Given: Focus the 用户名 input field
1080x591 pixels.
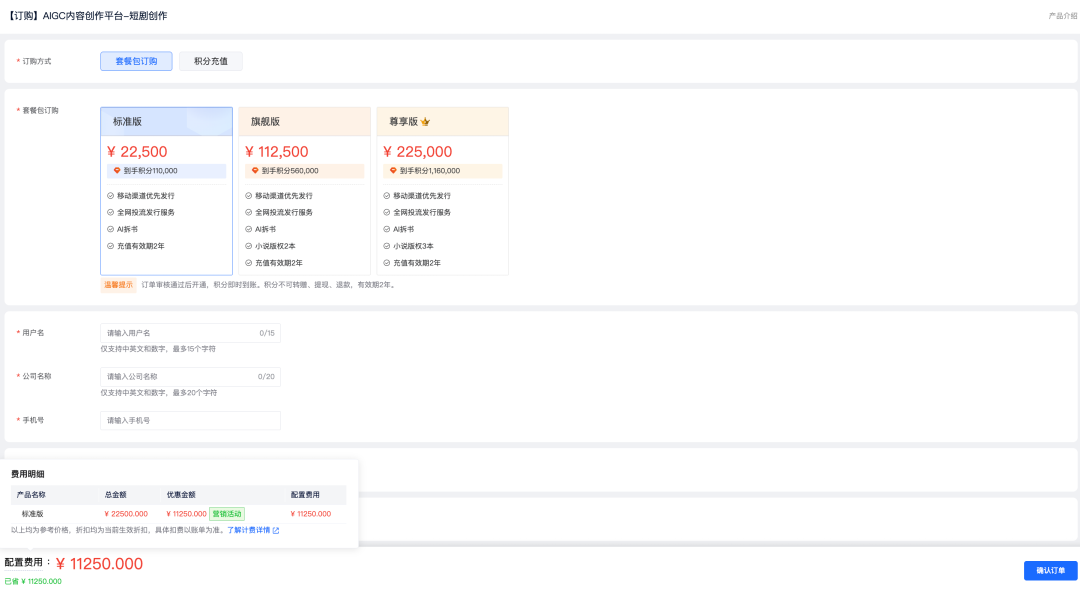Looking at the screenshot, I should 190,333.
